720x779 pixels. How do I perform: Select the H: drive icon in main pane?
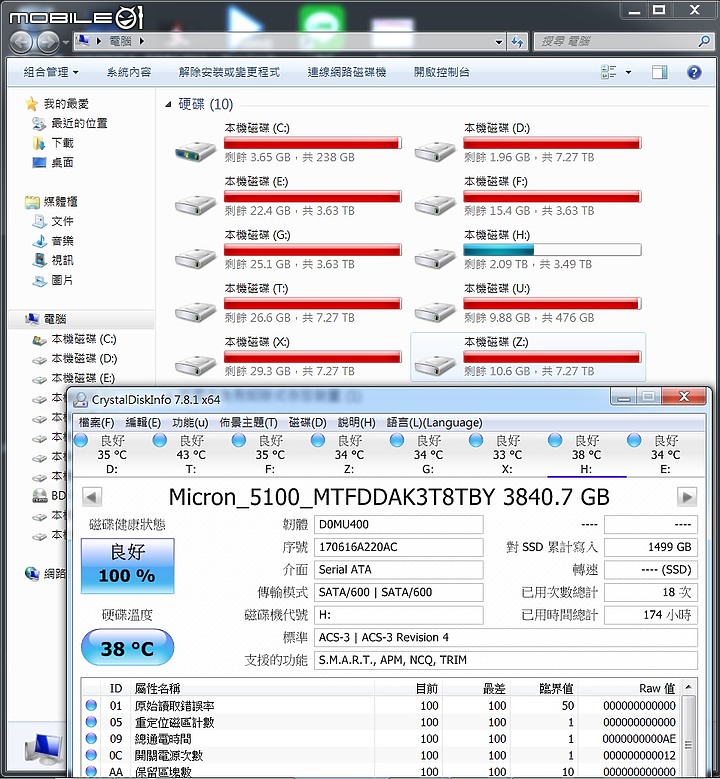[435, 257]
